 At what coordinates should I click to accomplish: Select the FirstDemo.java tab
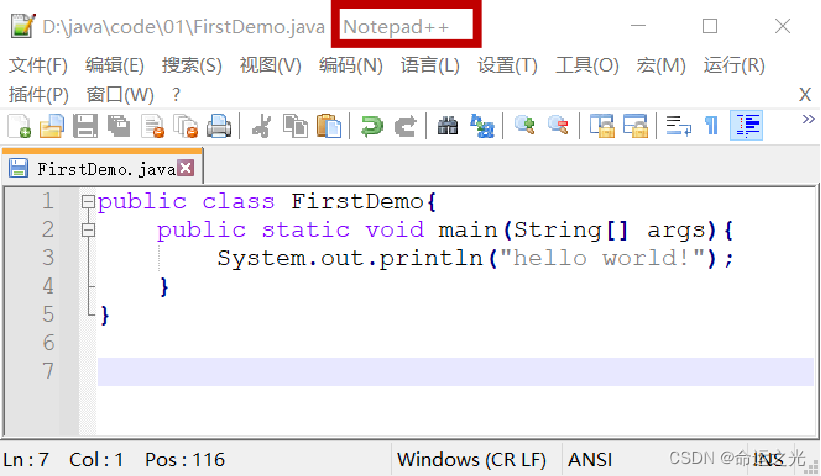click(103, 169)
